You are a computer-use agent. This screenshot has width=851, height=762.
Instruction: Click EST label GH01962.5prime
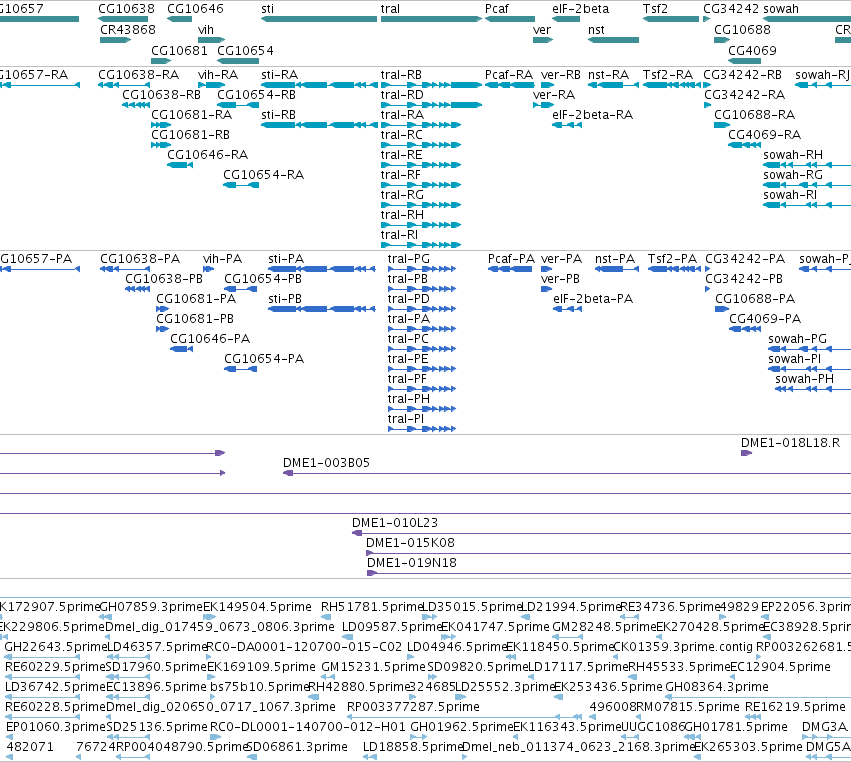point(461,726)
